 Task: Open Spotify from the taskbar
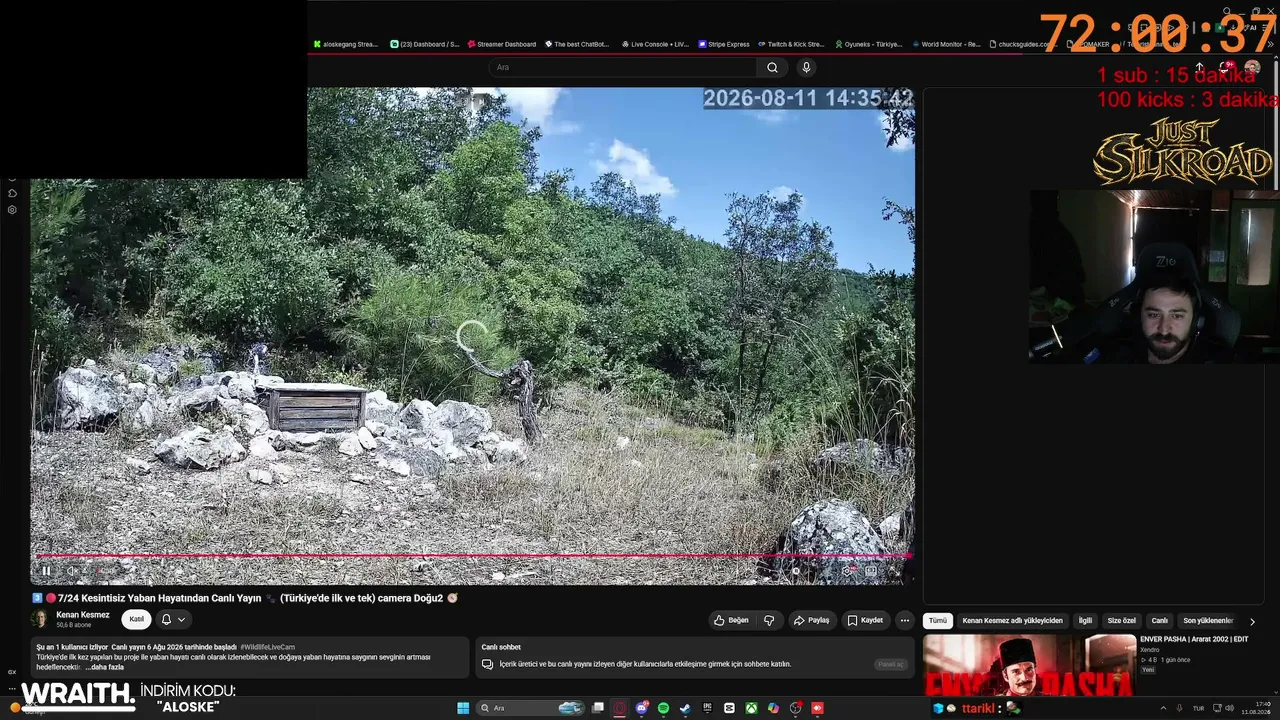tap(664, 708)
